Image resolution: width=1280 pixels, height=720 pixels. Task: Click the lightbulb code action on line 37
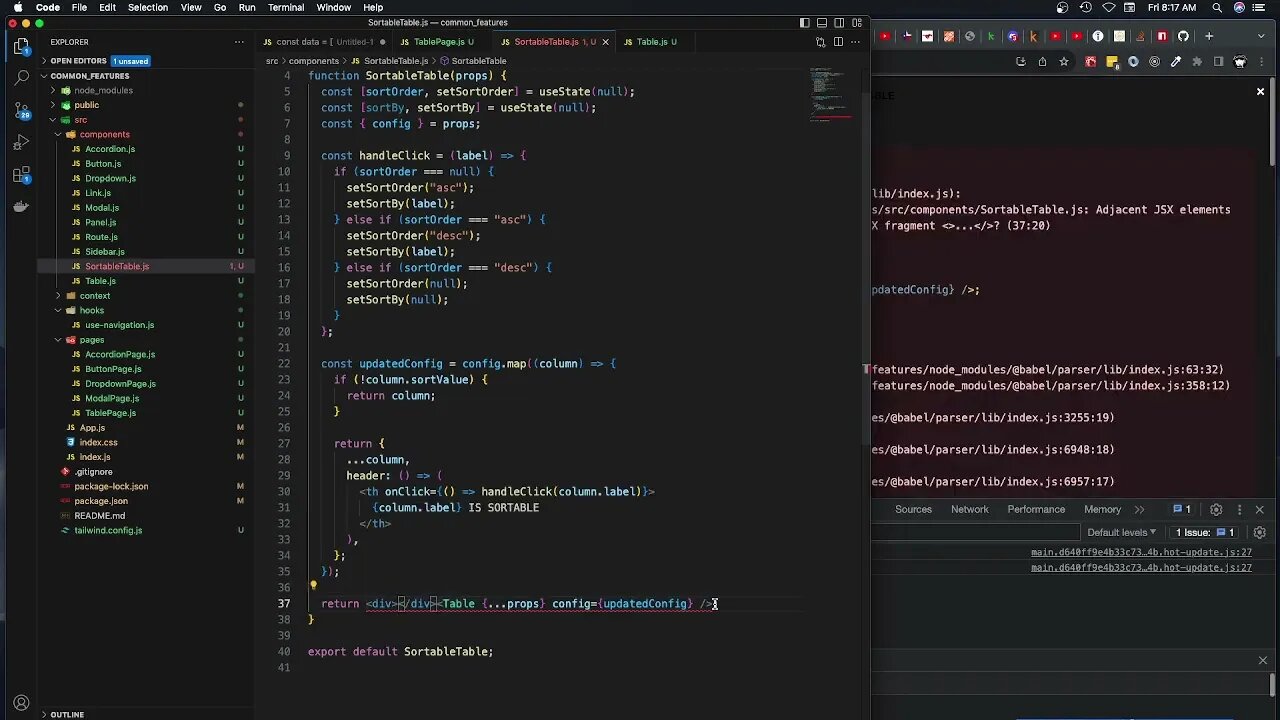point(313,587)
